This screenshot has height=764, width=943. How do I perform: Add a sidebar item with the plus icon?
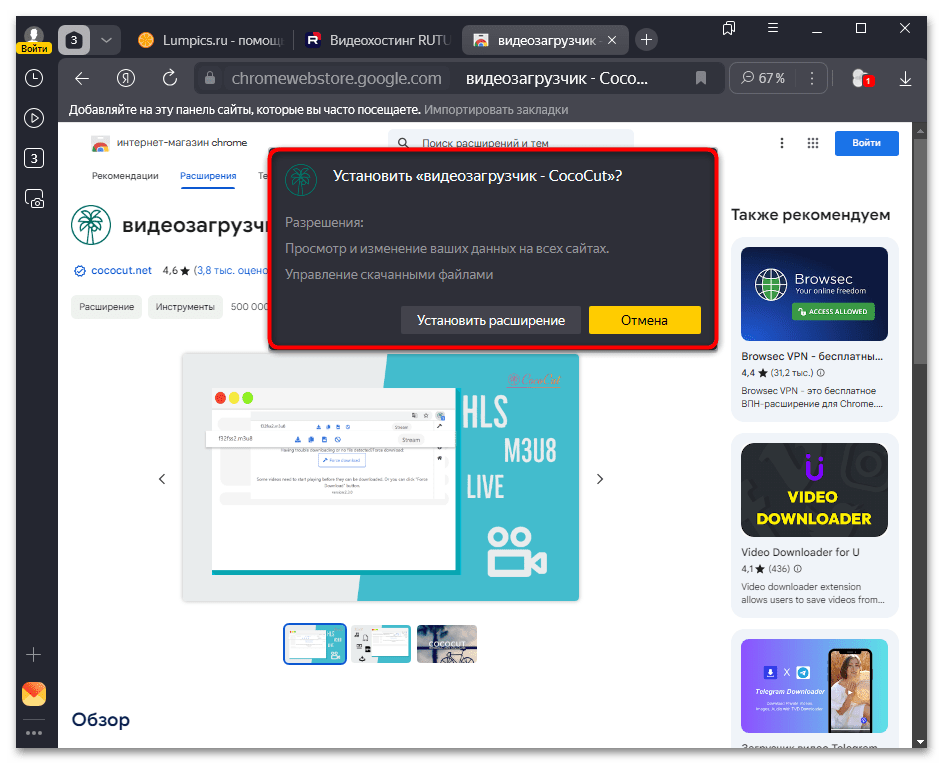[x=34, y=655]
